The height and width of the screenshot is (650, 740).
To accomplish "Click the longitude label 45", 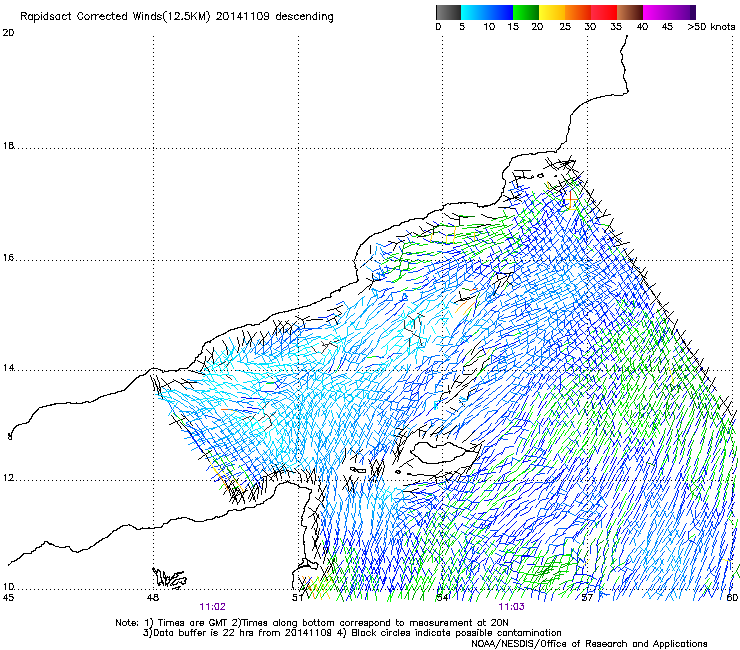I will (8, 598).
